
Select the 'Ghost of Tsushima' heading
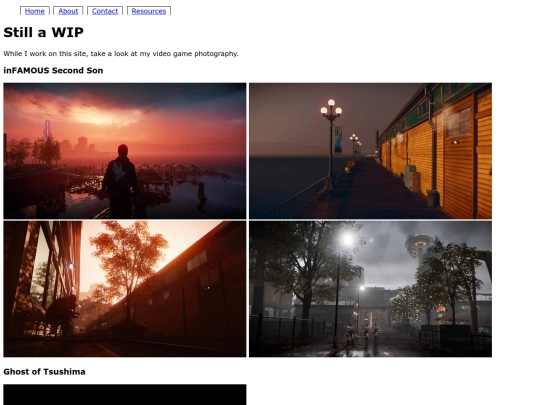coord(44,372)
